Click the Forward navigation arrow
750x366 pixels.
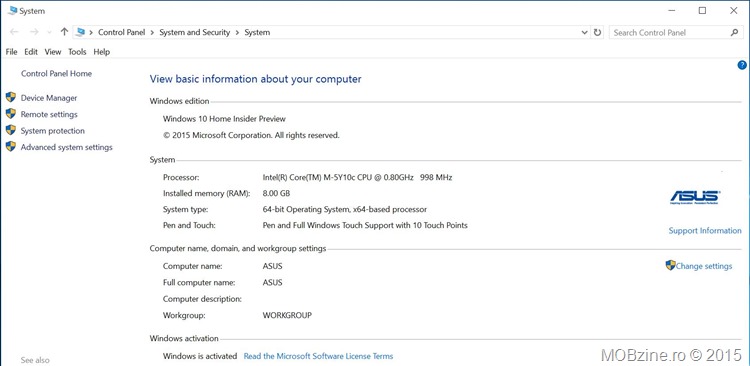(x=34, y=32)
